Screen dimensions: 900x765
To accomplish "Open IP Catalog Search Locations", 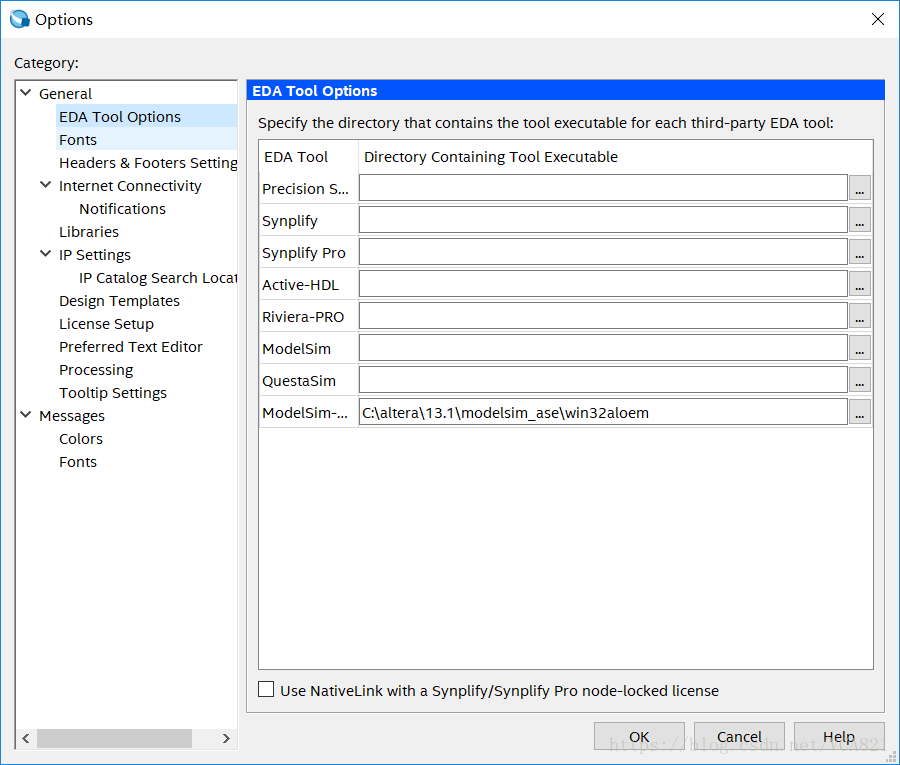I will tap(158, 278).
